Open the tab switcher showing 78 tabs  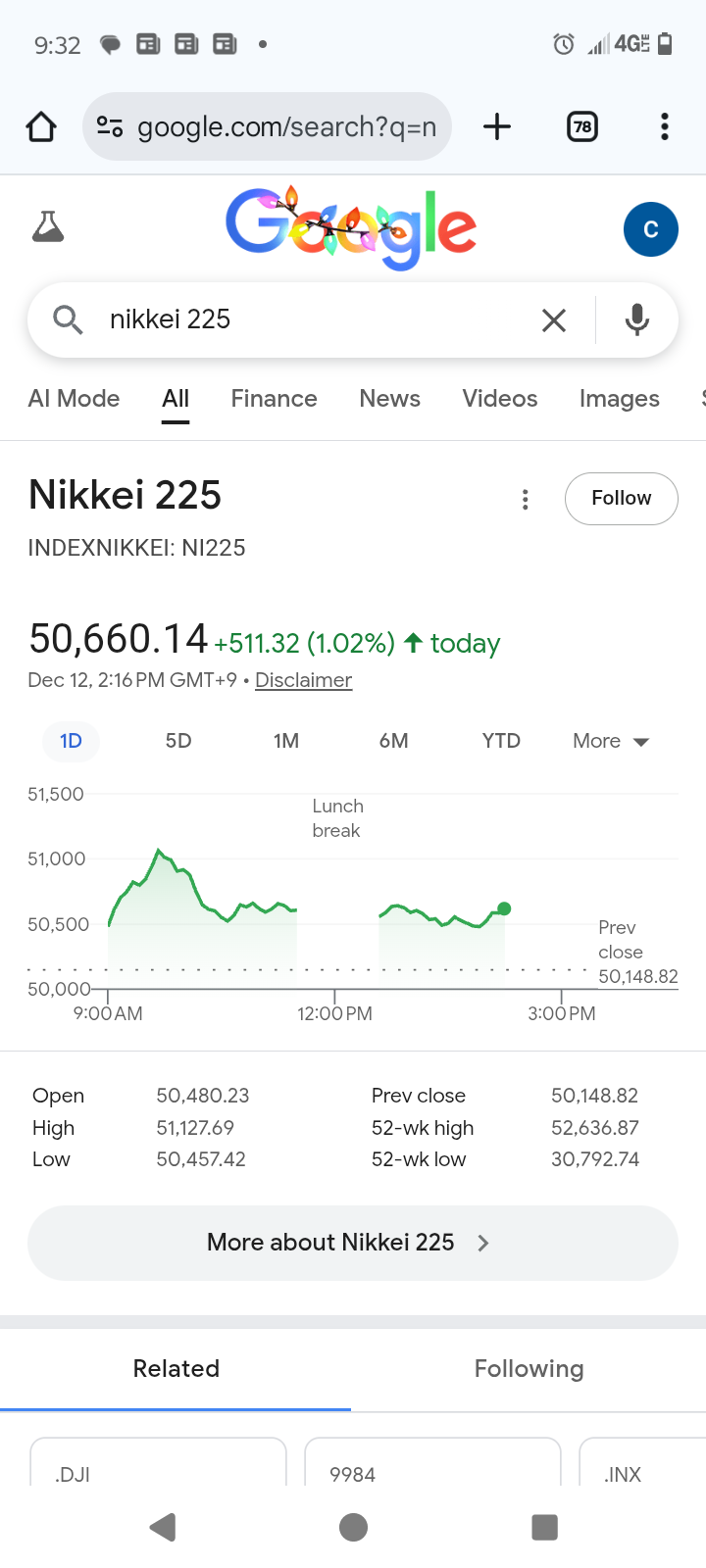pyautogui.click(x=582, y=126)
